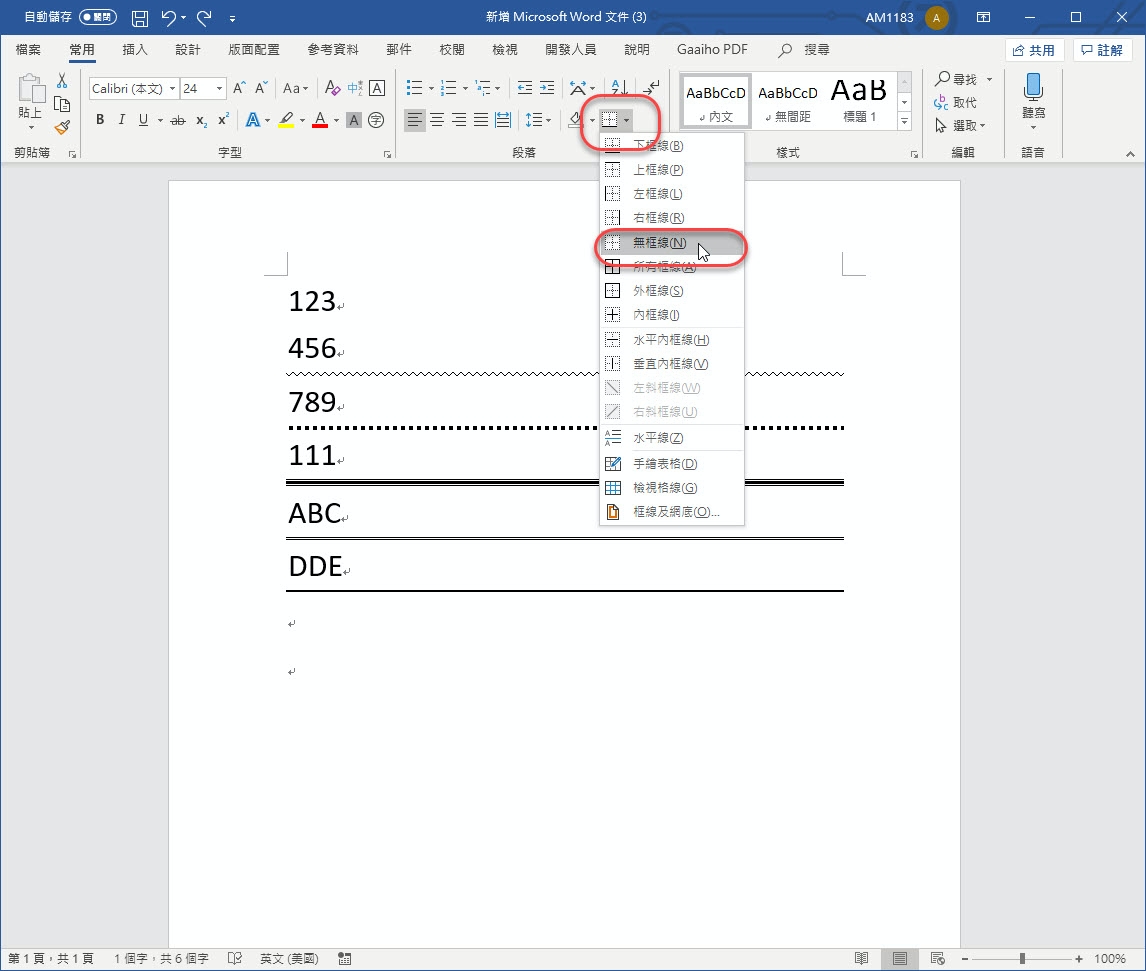
Task: Click the Cut scissors icon
Action: [62, 81]
